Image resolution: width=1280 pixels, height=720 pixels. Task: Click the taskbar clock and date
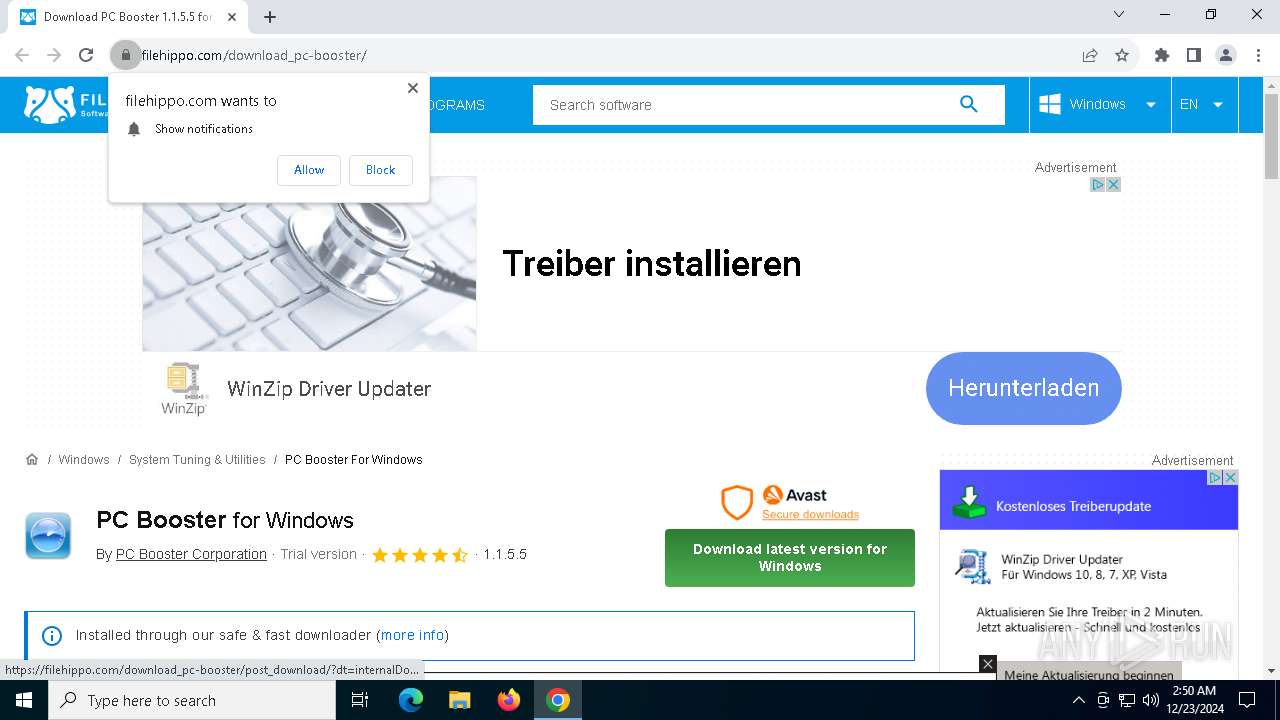(1194, 700)
